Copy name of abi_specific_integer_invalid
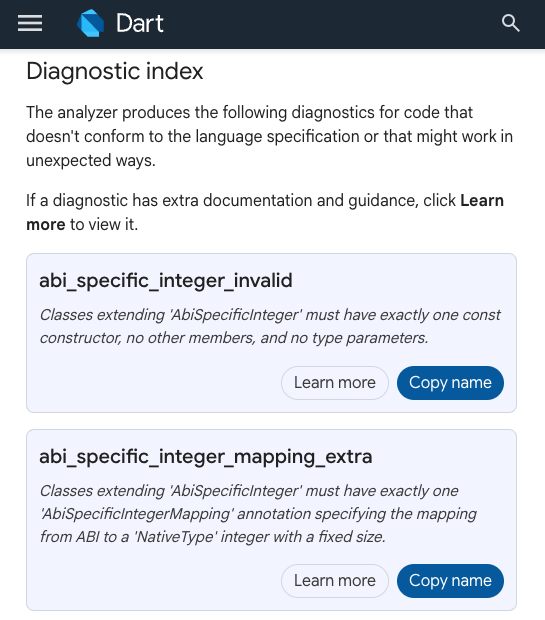545x620 pixels. [450, 383]
